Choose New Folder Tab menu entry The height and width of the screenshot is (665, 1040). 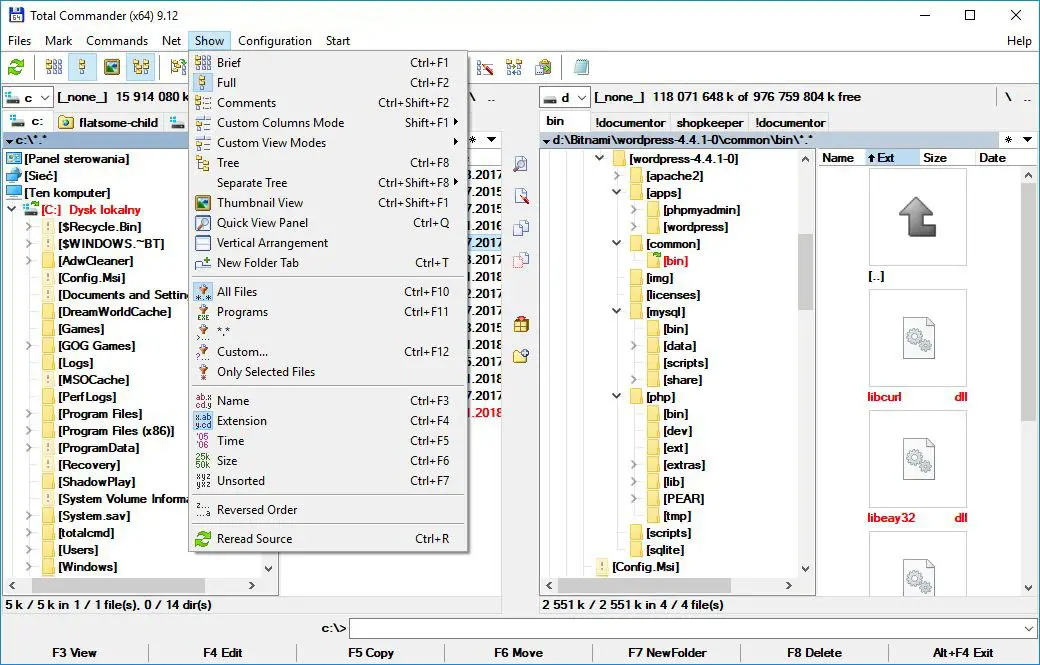pyautogui.click(x=329, y=263)
